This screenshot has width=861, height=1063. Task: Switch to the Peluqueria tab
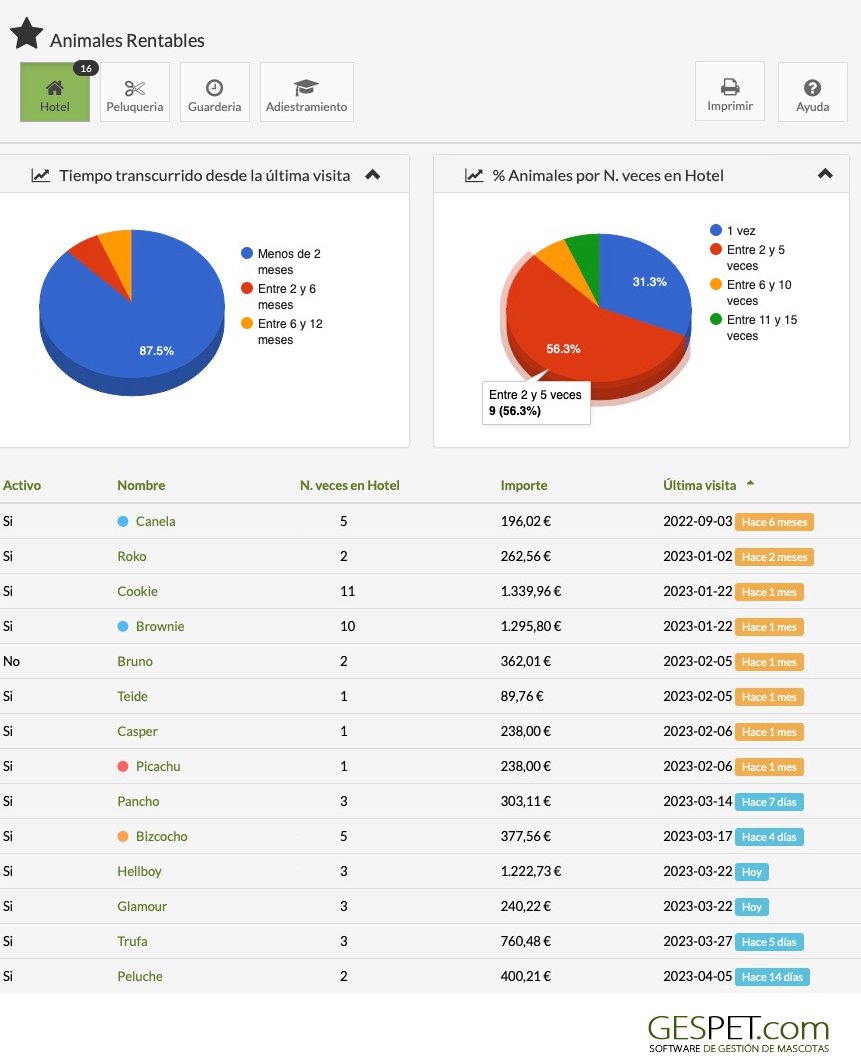point(135,92)
